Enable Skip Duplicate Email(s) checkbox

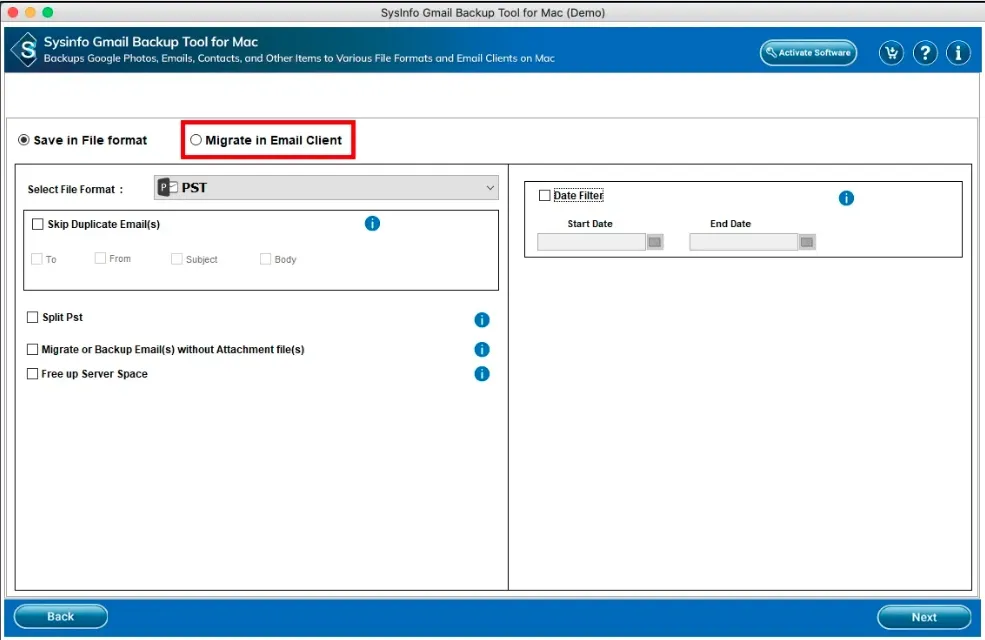[38, 224]
